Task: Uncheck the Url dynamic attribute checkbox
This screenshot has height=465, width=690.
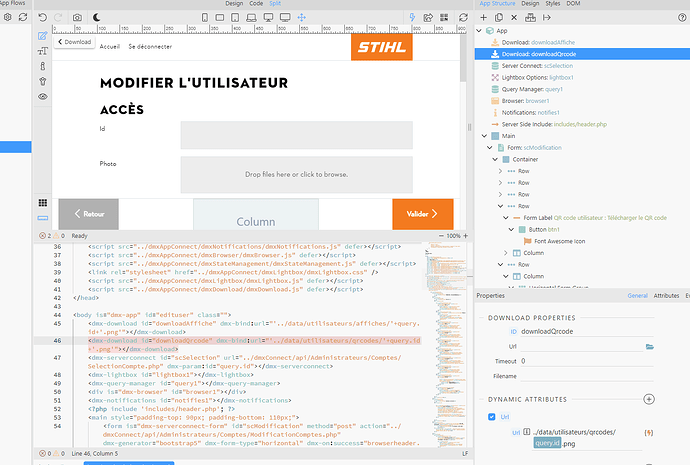Action: click(492, 417)
